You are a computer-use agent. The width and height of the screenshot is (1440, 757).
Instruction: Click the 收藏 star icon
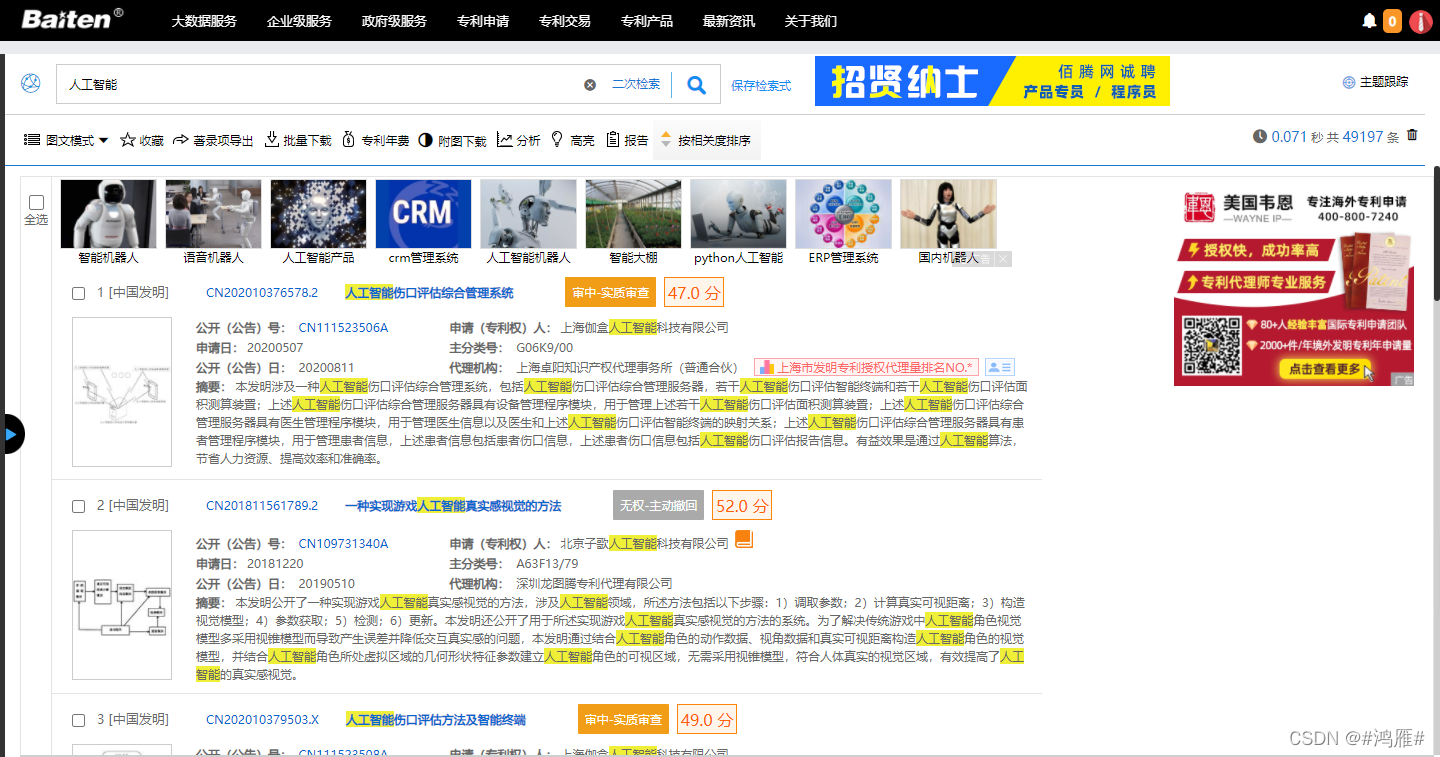click(x=128, y=140)
